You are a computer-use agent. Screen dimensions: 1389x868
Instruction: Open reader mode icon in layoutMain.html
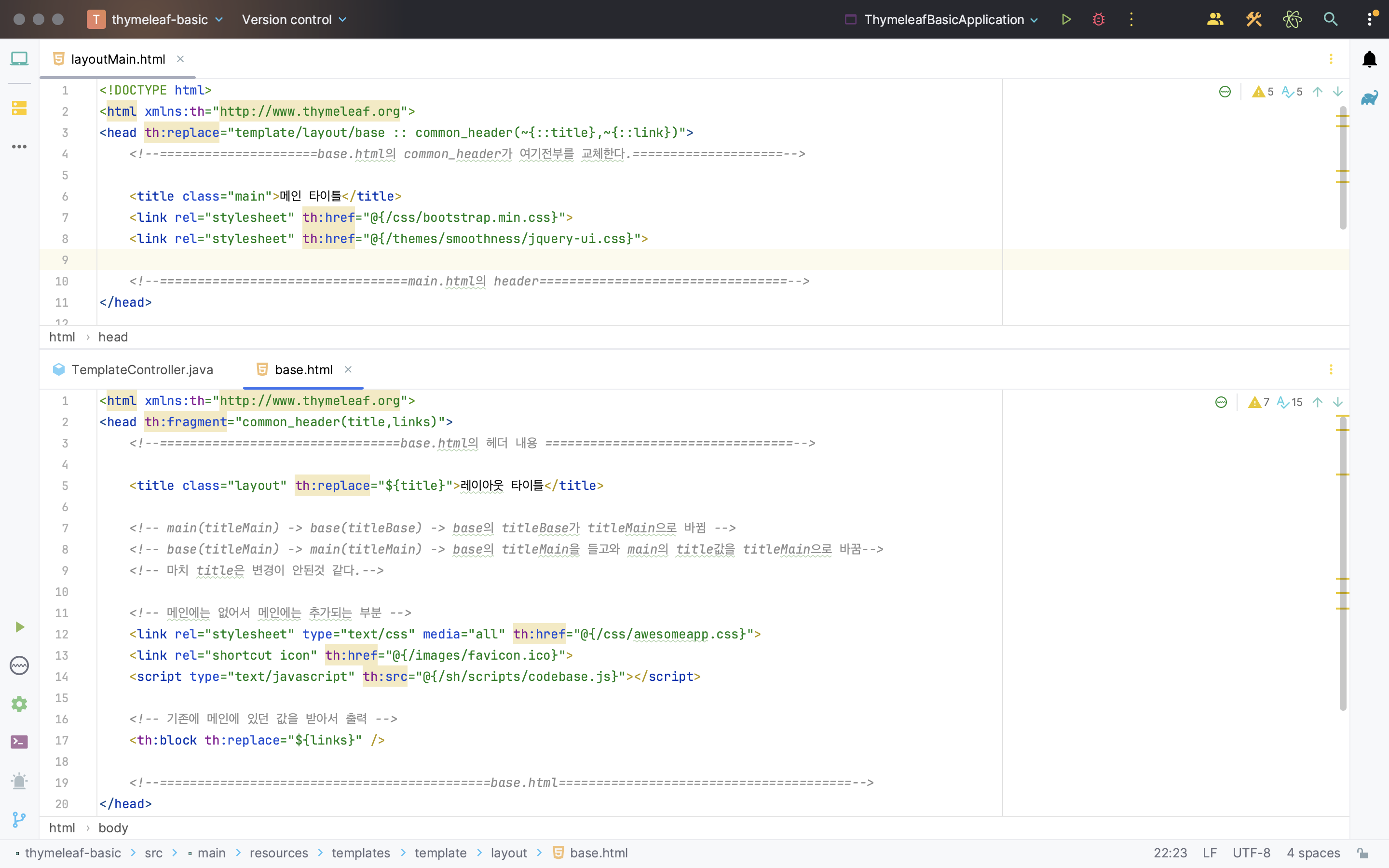(x=1224, y=92)
